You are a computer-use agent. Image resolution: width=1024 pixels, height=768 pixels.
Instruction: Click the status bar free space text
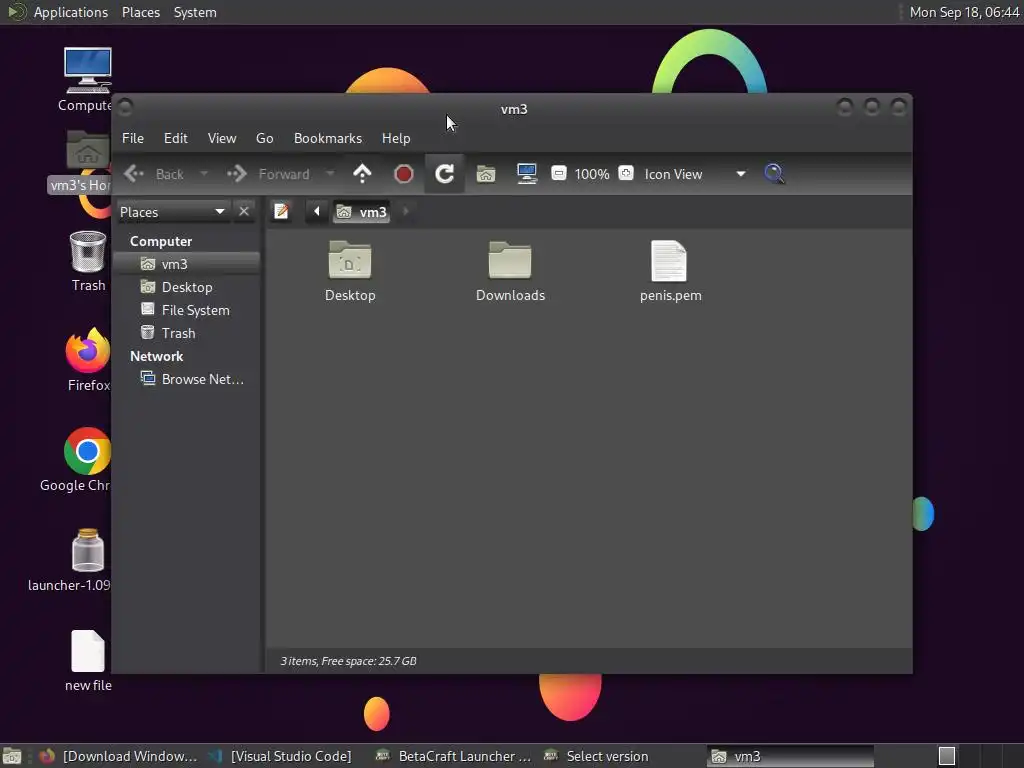pyautogui.click(x=348, y=661)
